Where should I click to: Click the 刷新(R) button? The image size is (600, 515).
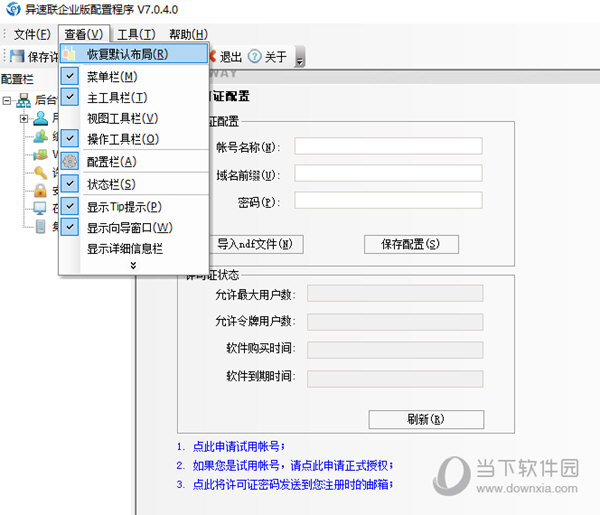coord(426,420)
